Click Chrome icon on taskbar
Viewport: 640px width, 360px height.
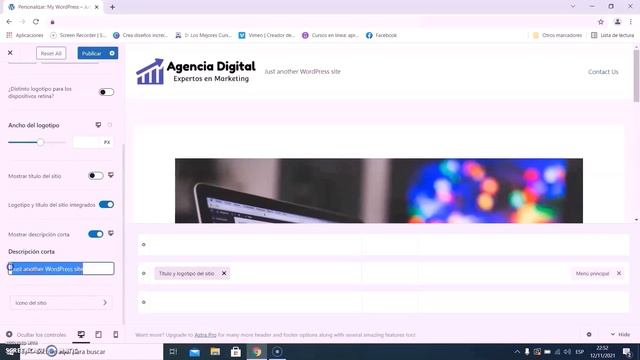coord(256,351)
